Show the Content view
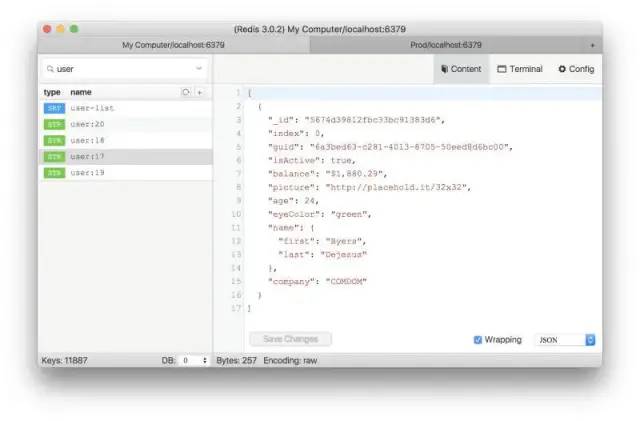 click(460, 69)
